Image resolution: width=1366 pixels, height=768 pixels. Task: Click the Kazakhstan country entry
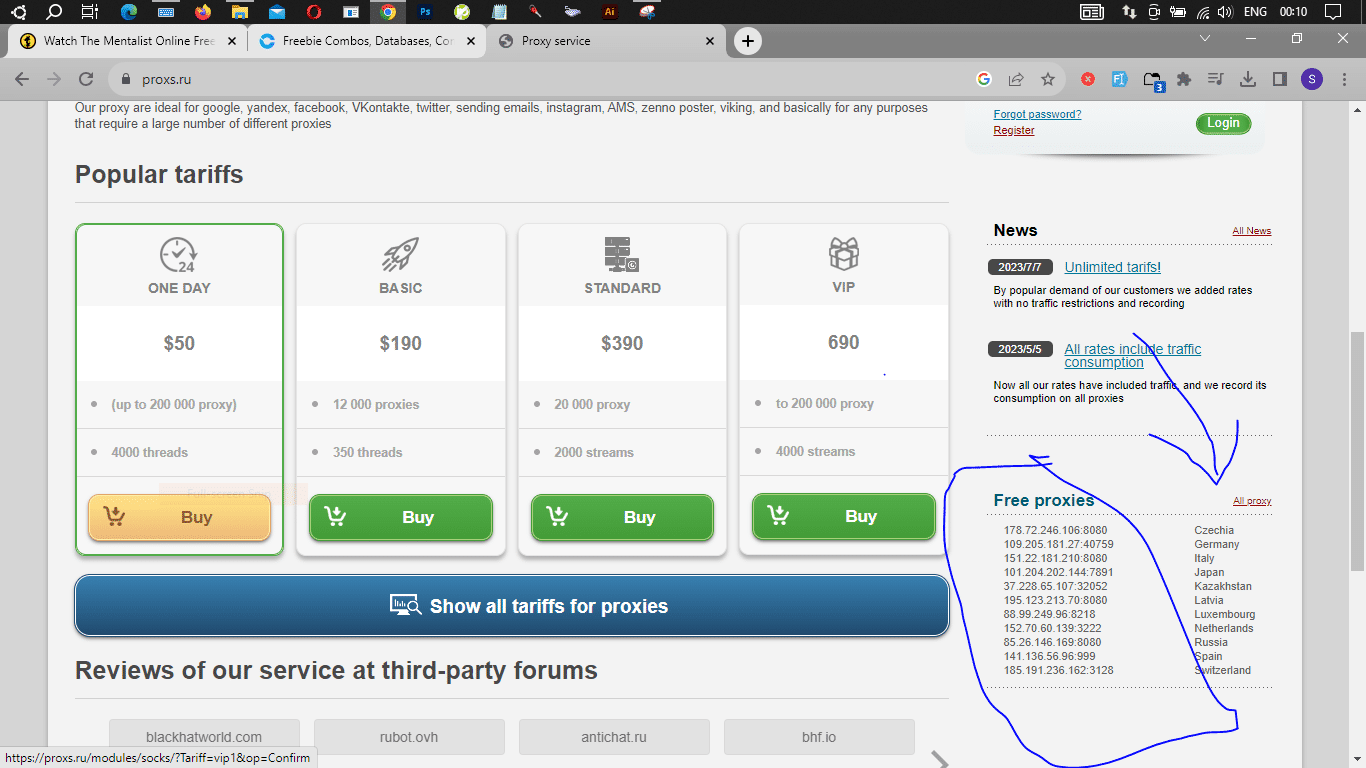(1223, 586)
